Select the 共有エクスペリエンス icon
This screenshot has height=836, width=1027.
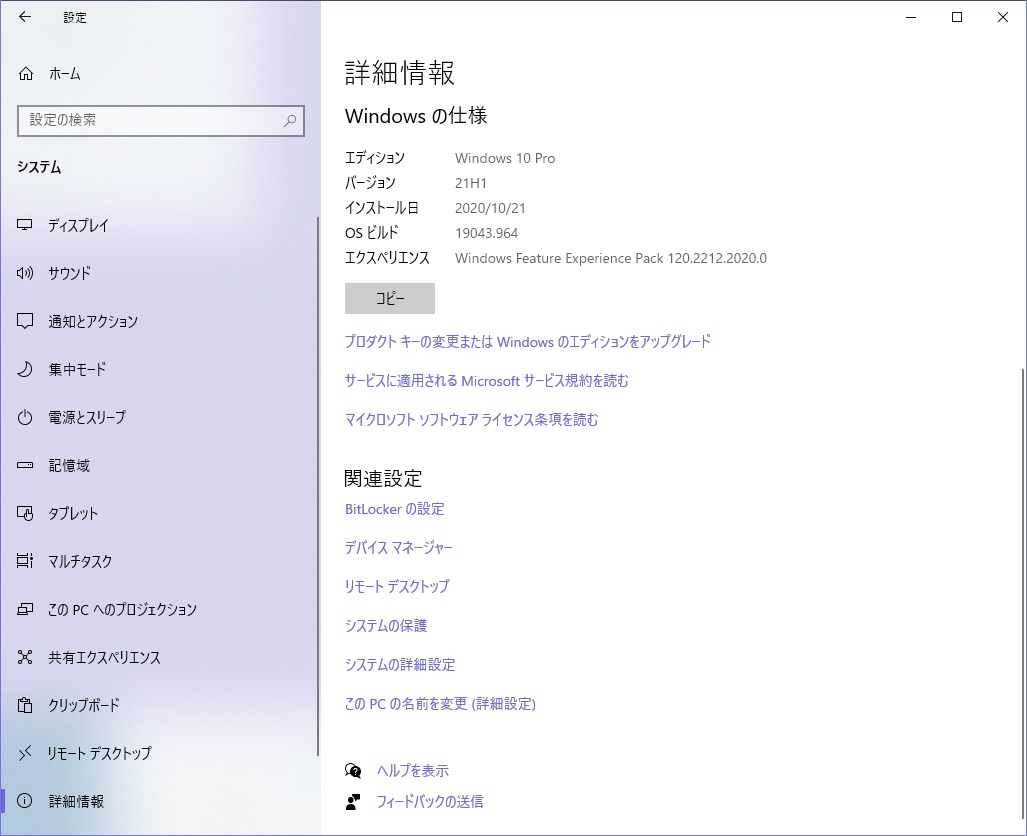[x=25, y=657]
